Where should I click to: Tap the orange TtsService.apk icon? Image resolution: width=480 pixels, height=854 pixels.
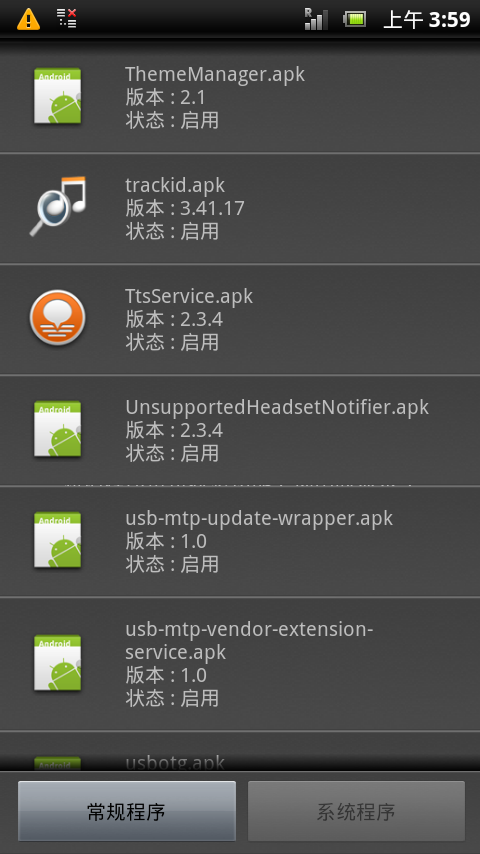(x=57, y=318)
